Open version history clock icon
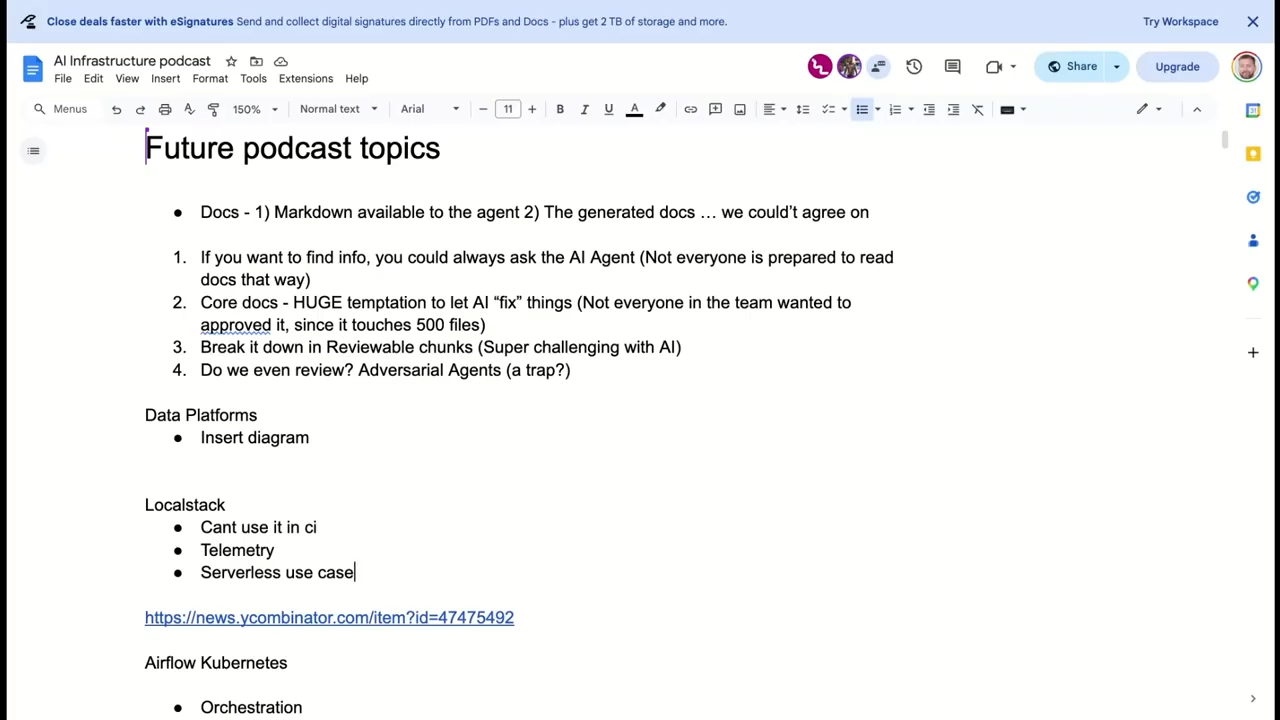The height and width of the screenshot is (720, 1280). click(x=914, y=66)
